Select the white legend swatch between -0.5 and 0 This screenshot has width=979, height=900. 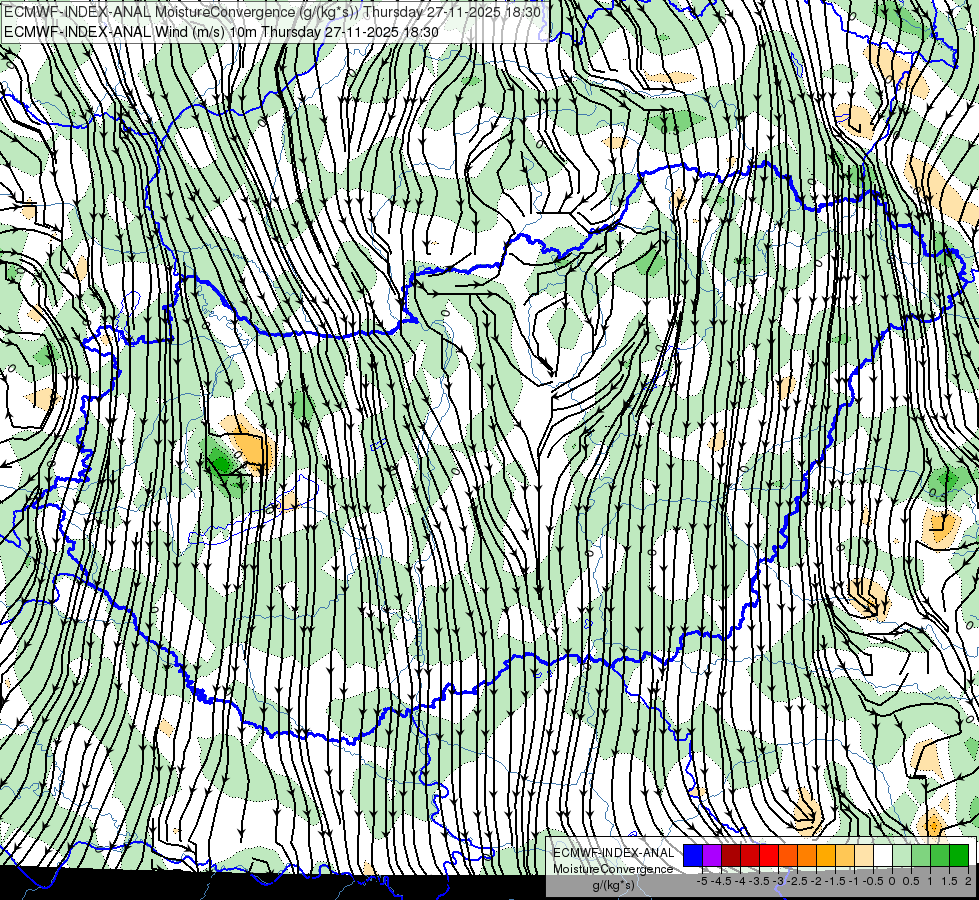[883, 855]
